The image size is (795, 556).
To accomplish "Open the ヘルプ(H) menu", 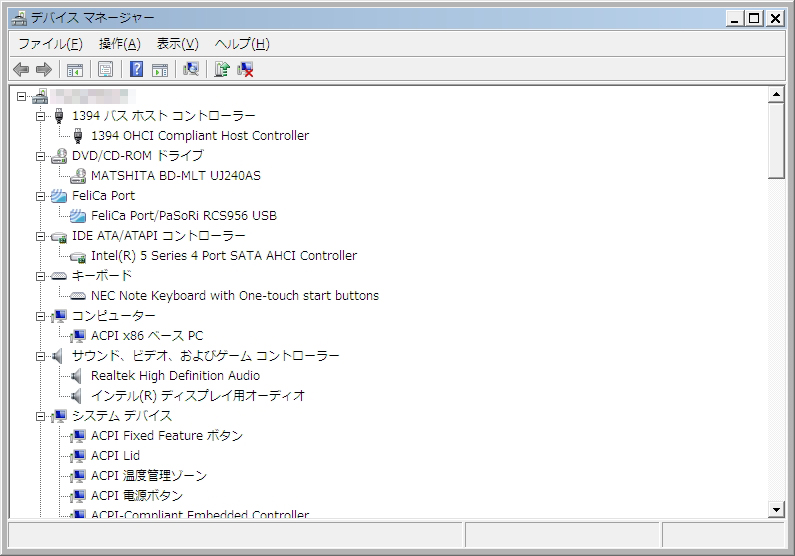I will pyautogui.click(x=242, y=44).
